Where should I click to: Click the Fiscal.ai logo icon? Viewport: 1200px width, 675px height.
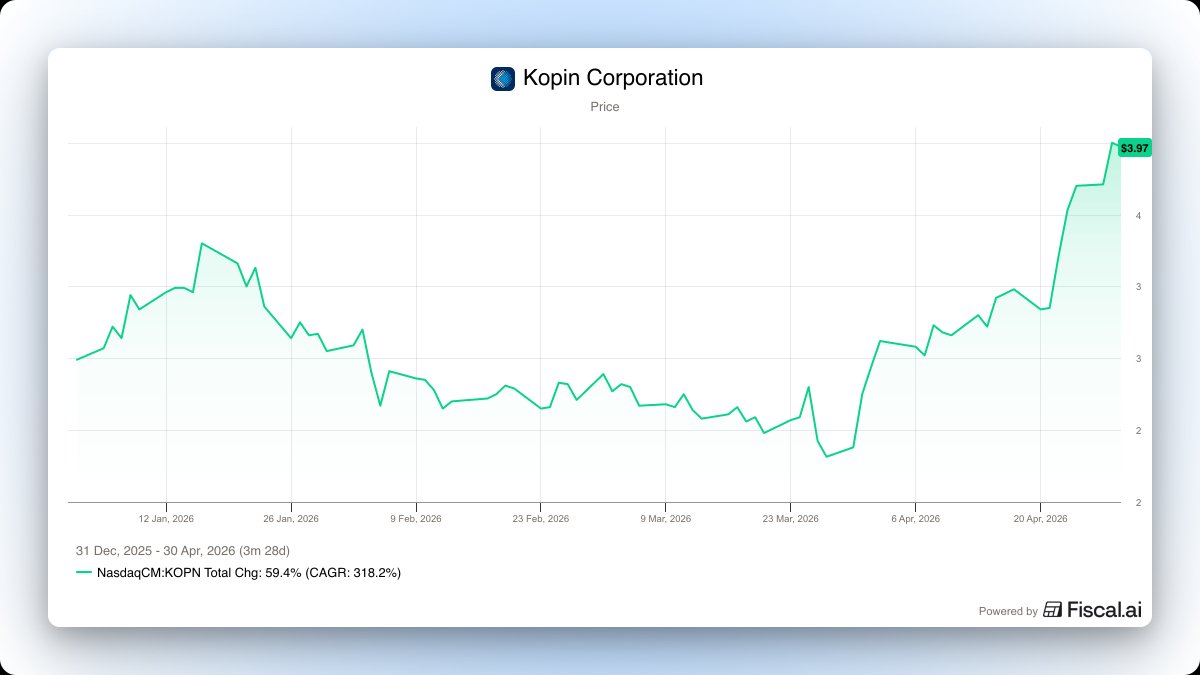coord(1052,610)
